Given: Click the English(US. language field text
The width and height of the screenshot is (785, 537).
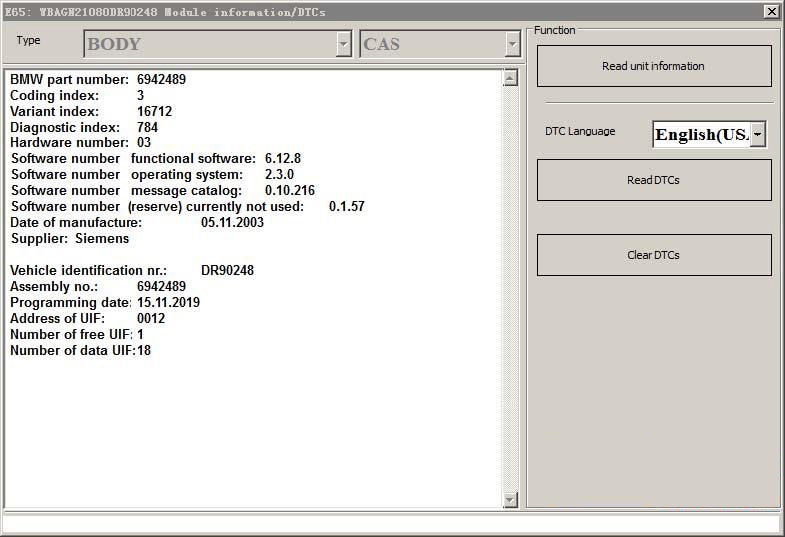Looking at the screenshot, I should click(701, 134).
